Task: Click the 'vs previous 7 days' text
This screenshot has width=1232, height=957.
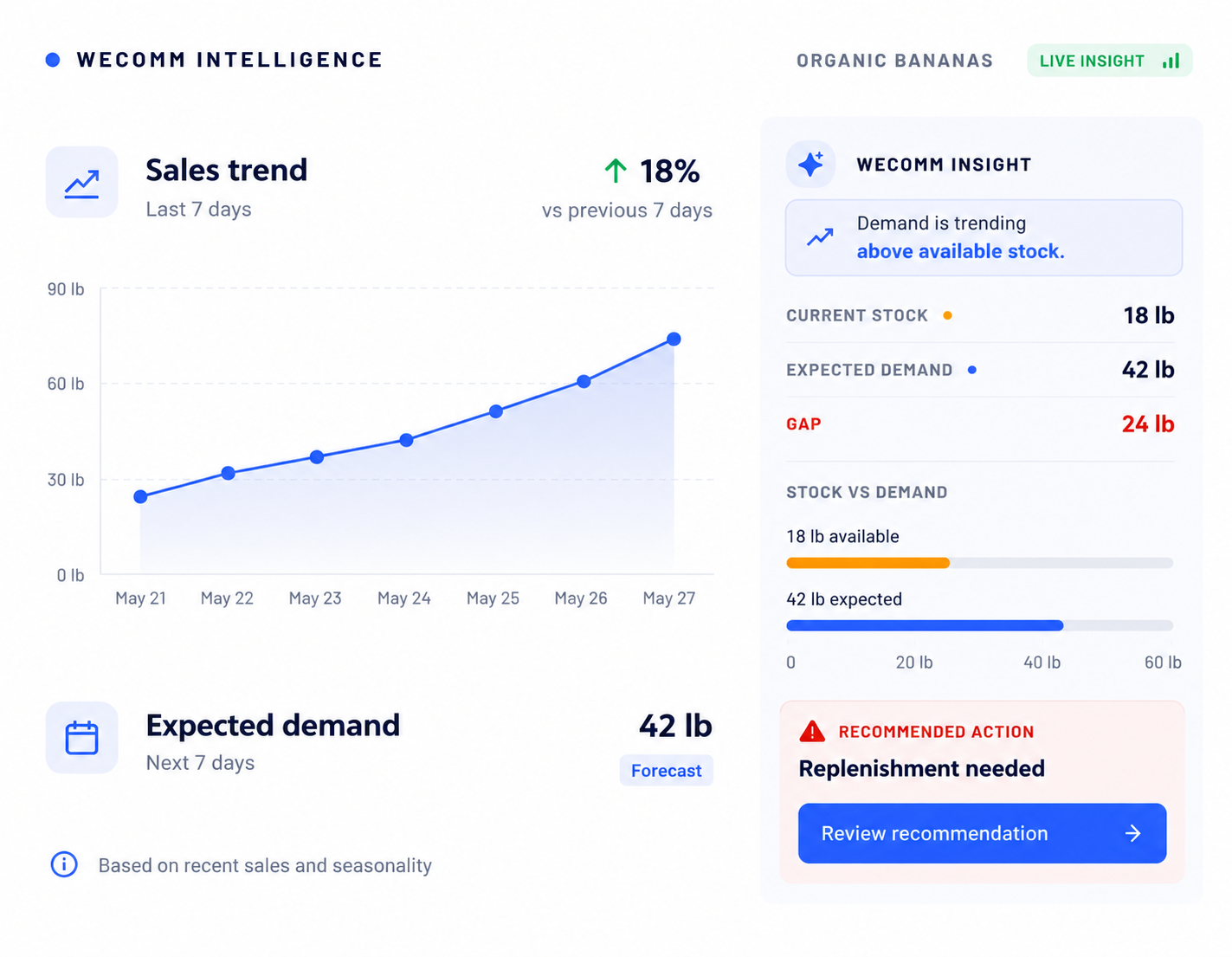Action: (x=627, y=210)
